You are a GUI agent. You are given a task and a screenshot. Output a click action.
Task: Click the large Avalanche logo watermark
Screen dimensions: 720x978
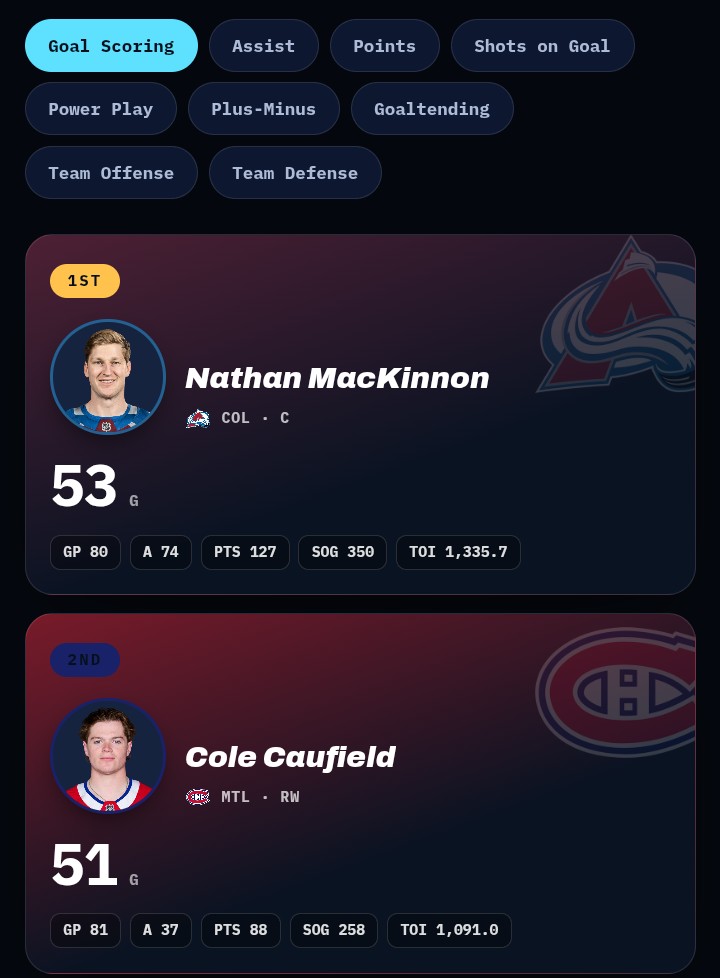coord(616,315)
